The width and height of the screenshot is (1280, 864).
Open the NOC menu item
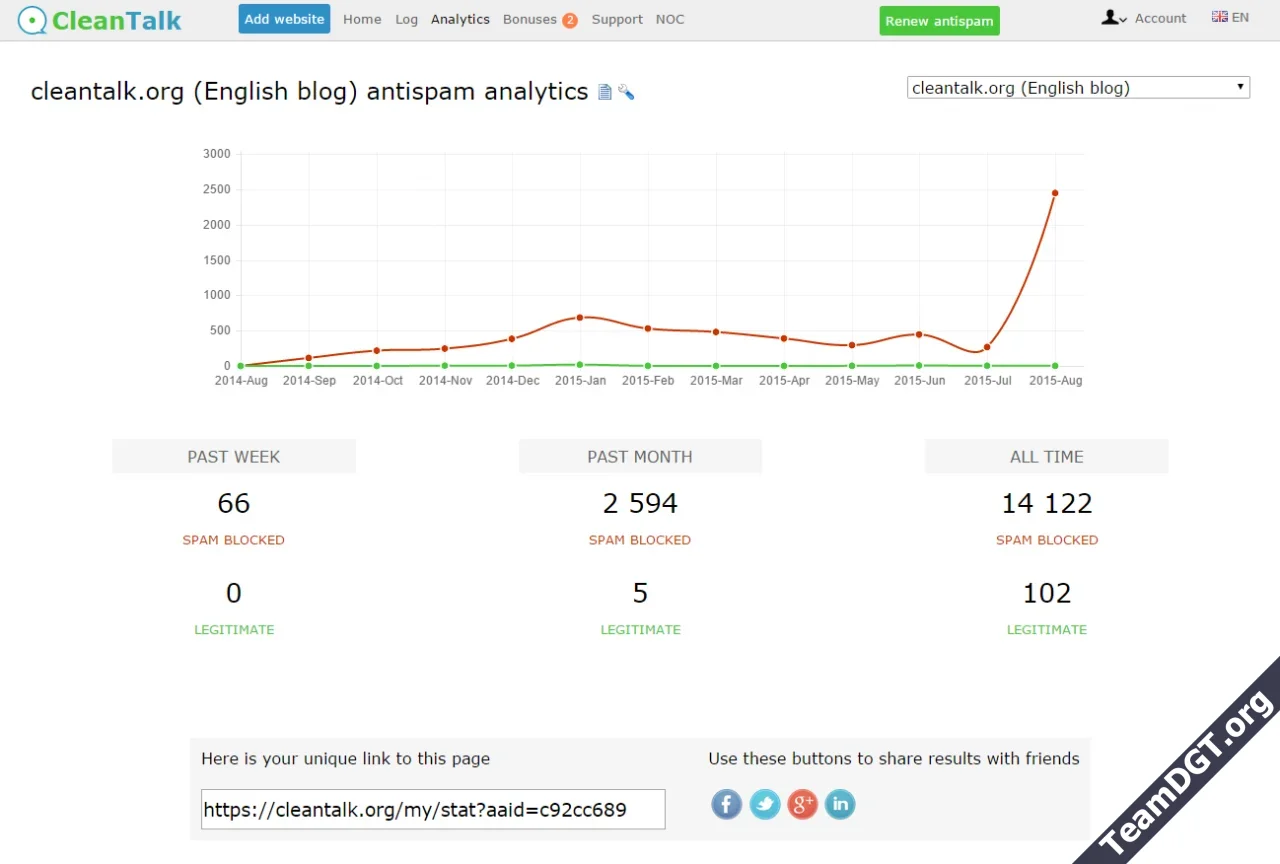(670, 19)
